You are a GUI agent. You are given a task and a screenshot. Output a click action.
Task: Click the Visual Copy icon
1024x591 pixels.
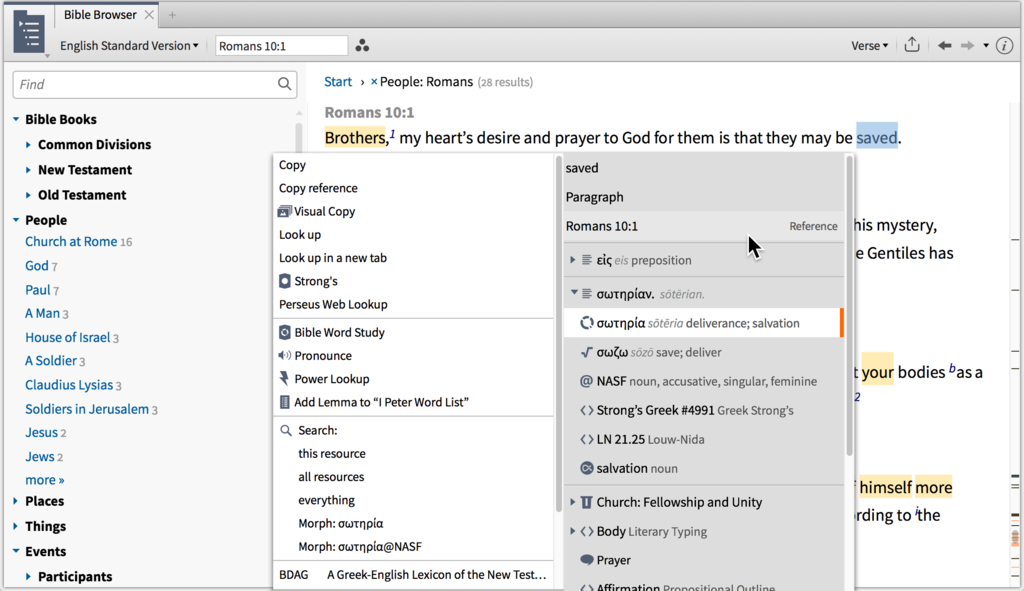coord(284,212)
